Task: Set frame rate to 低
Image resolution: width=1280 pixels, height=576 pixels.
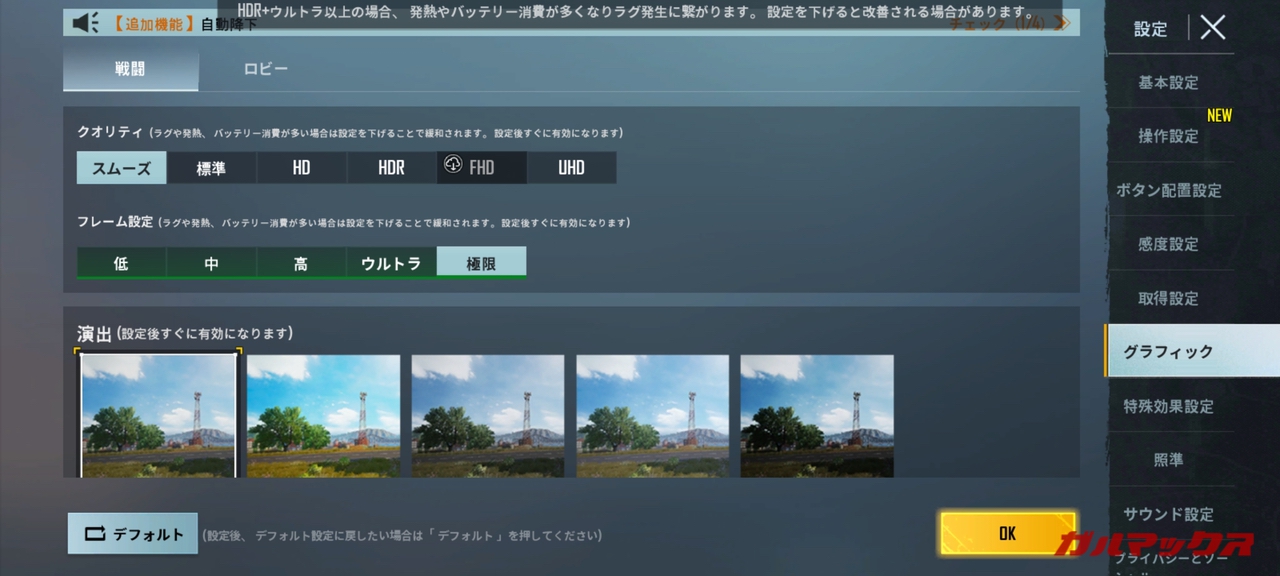Action: [121, 263]
